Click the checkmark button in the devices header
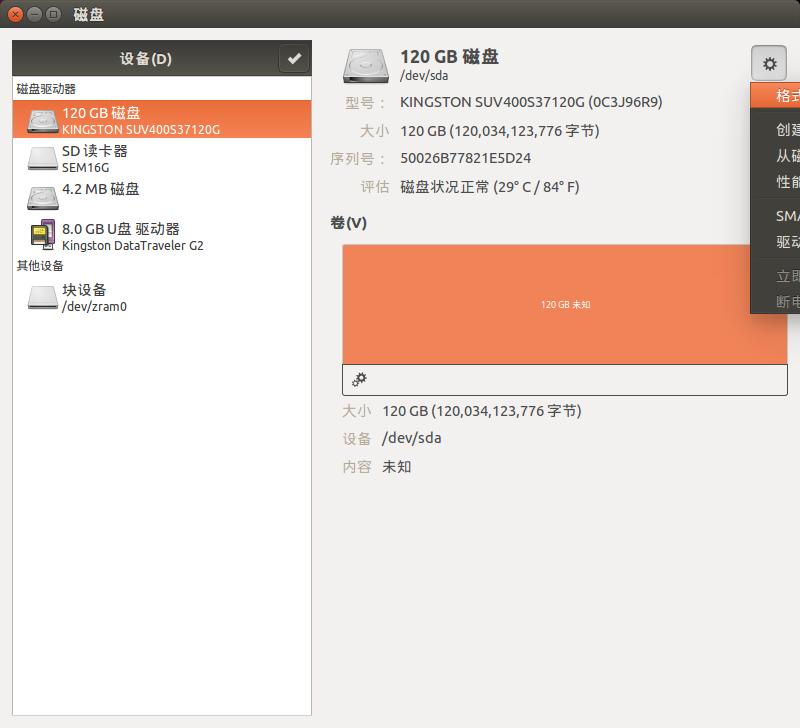This screenshot has width=800, height=728. click(x=294, y=59)
